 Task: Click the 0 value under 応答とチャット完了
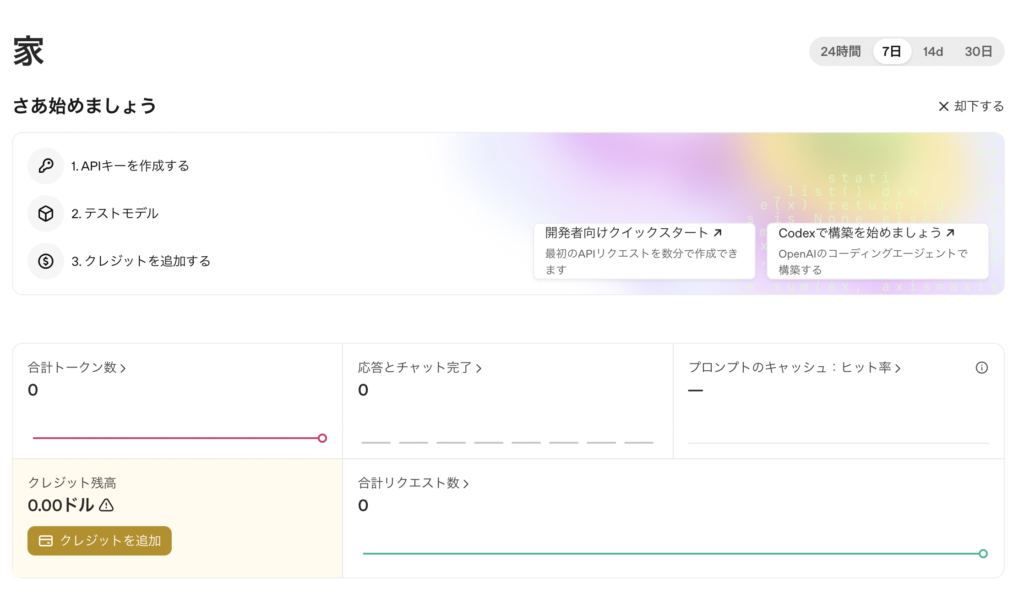(363, 390)
